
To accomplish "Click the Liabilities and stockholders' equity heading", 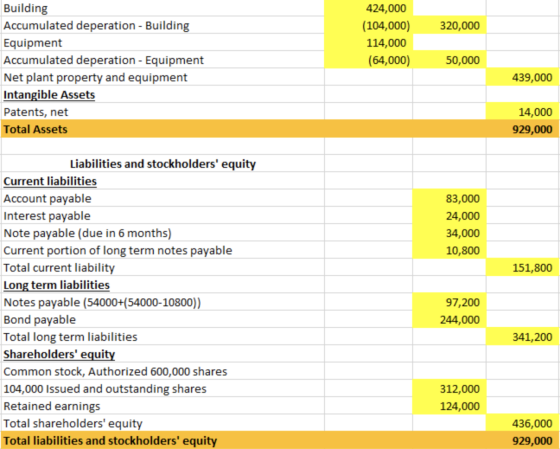I will pos(163,164).
